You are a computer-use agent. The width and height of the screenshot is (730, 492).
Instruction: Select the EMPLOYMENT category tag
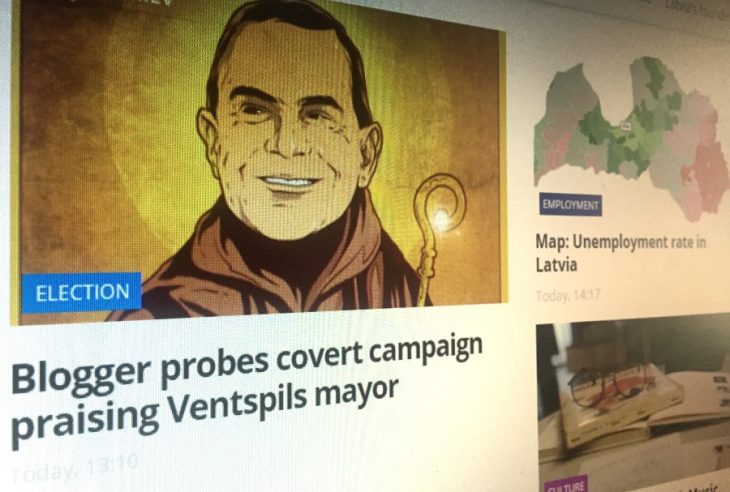tap(570, 205)
